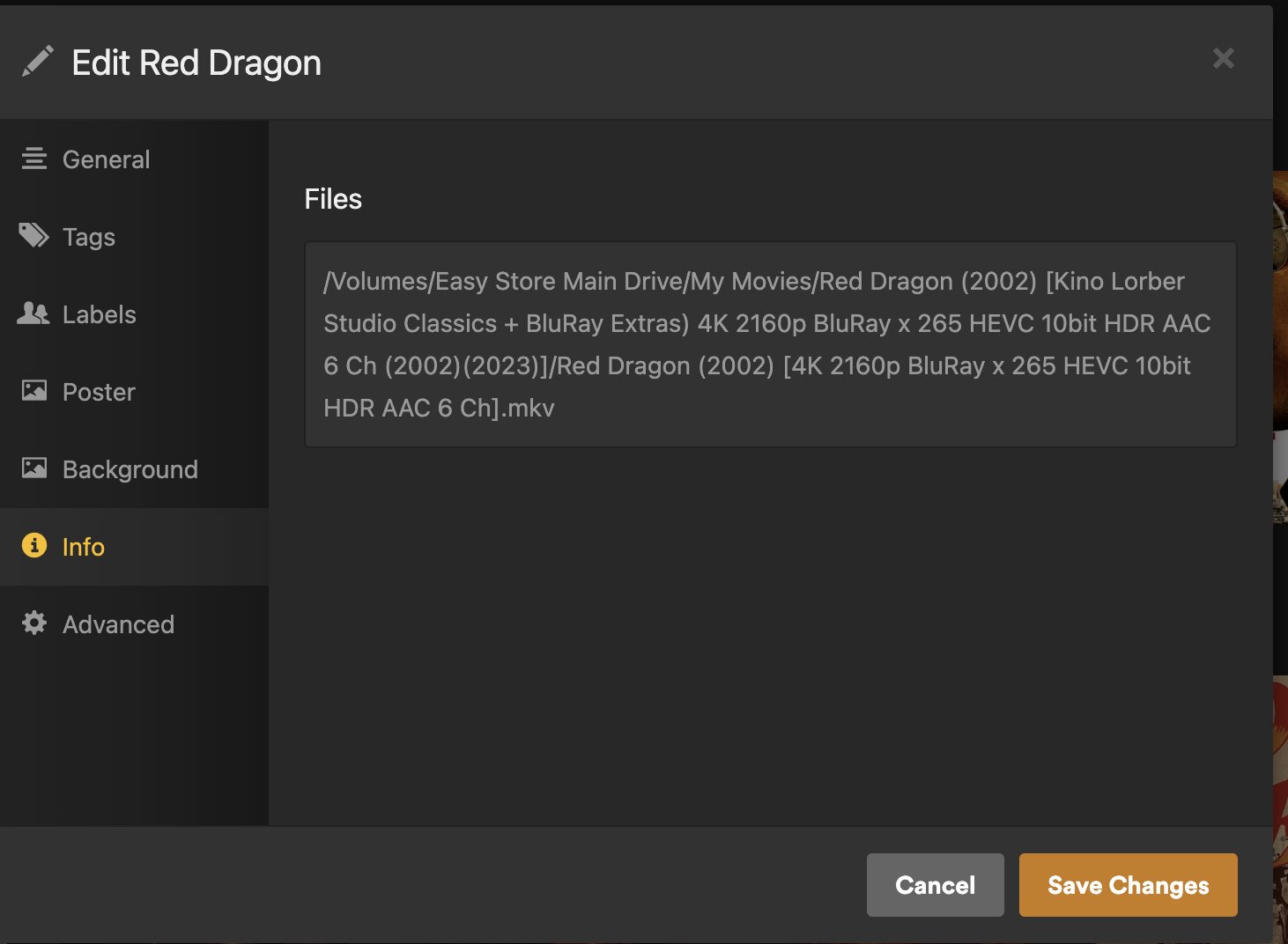Click the Red Dragon file path entry
The height and width of the screenshot is (944, 1288).
point(770,344)
